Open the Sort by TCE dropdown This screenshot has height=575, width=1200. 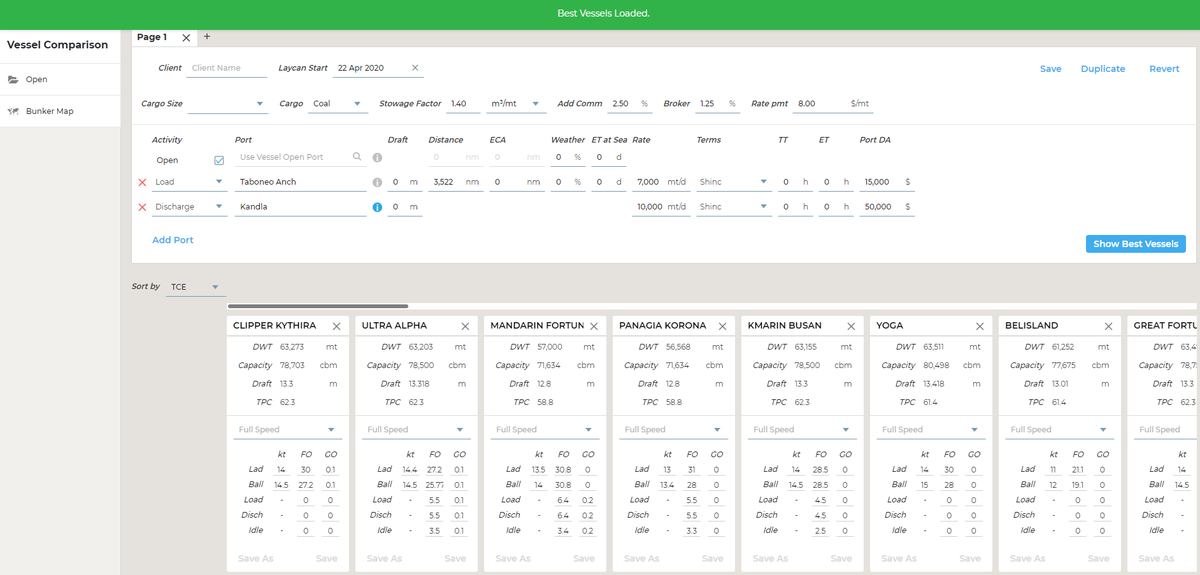coord(196,287)
